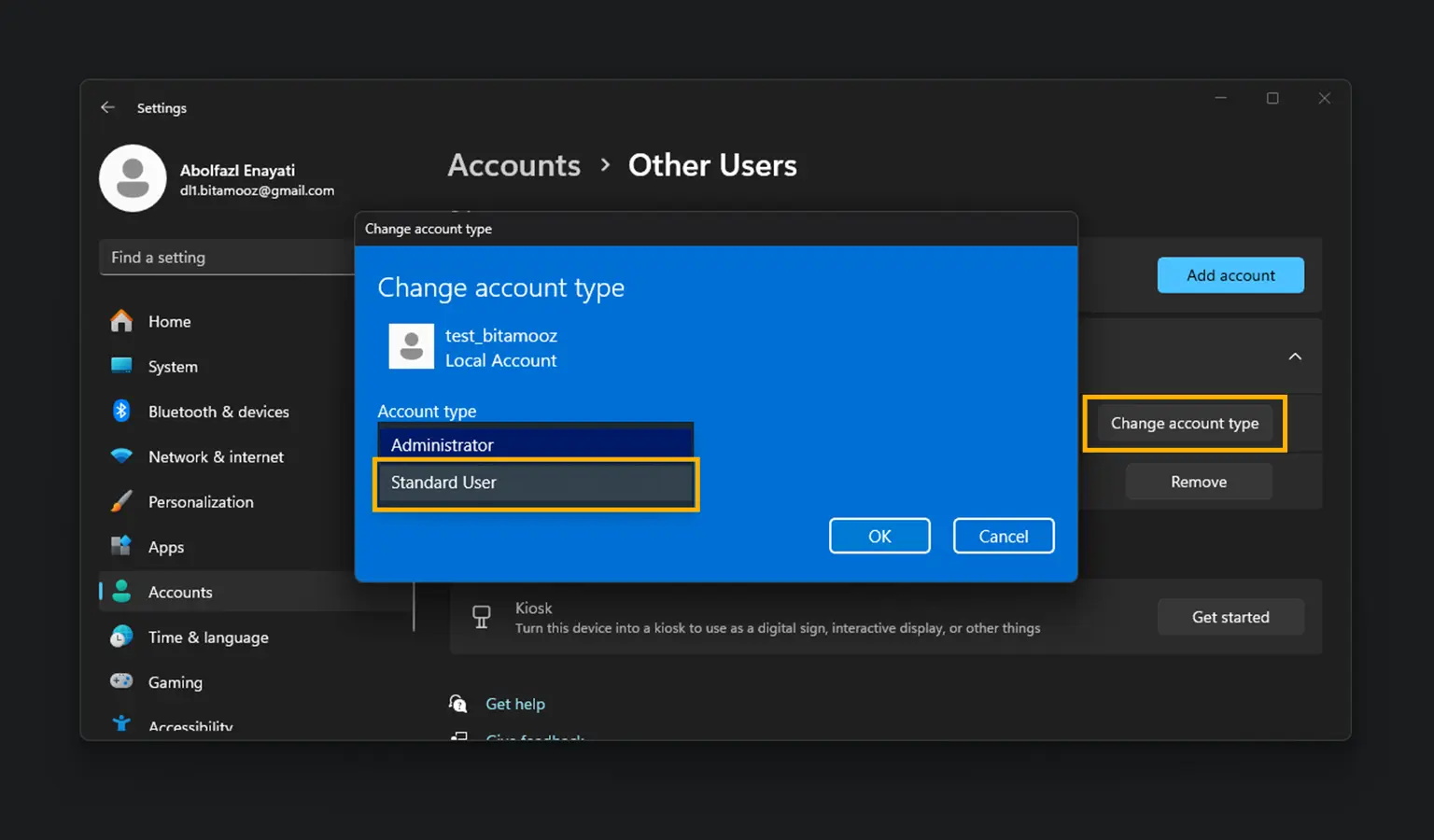Open Personalization using paintbrush icon
The image size is (1434, 840).
(x=121, y=501)
